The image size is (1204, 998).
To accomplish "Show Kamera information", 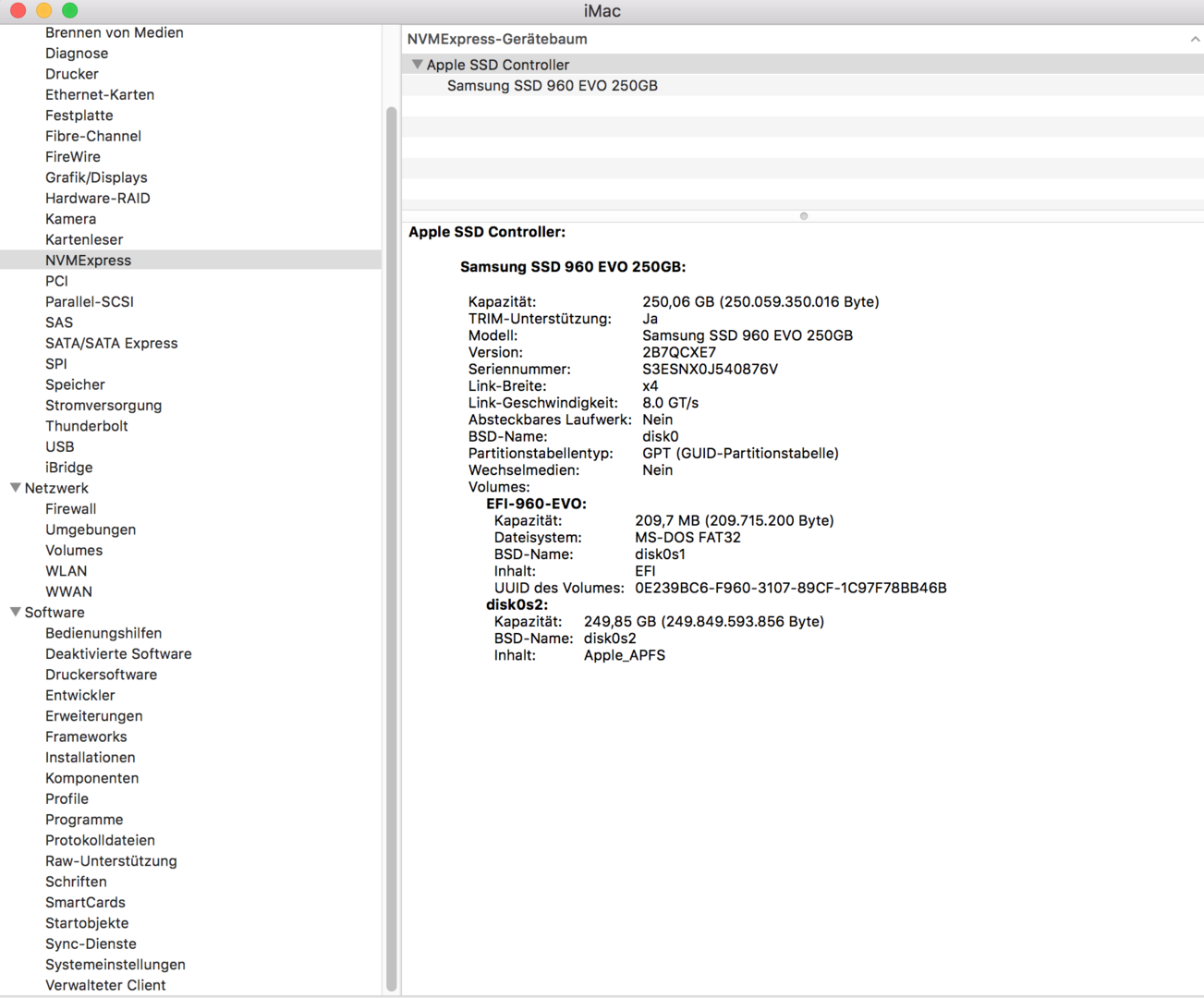I will coord(71,219).
